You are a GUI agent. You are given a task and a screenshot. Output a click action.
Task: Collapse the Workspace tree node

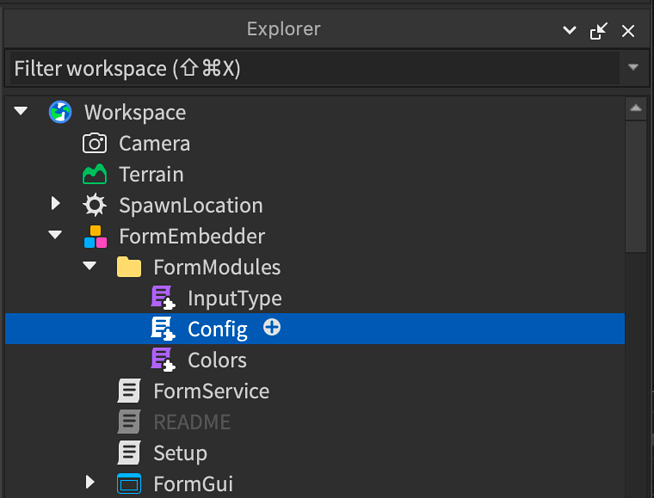[x=22, y=112]
